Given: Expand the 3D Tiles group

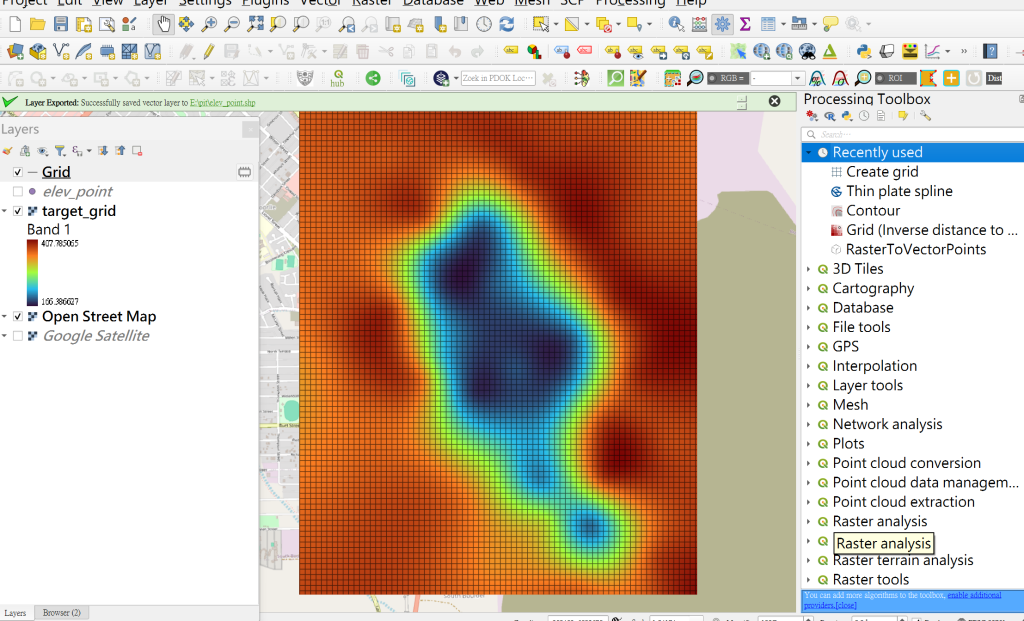Looking at the screenshot, I should (x=808, y=269).
